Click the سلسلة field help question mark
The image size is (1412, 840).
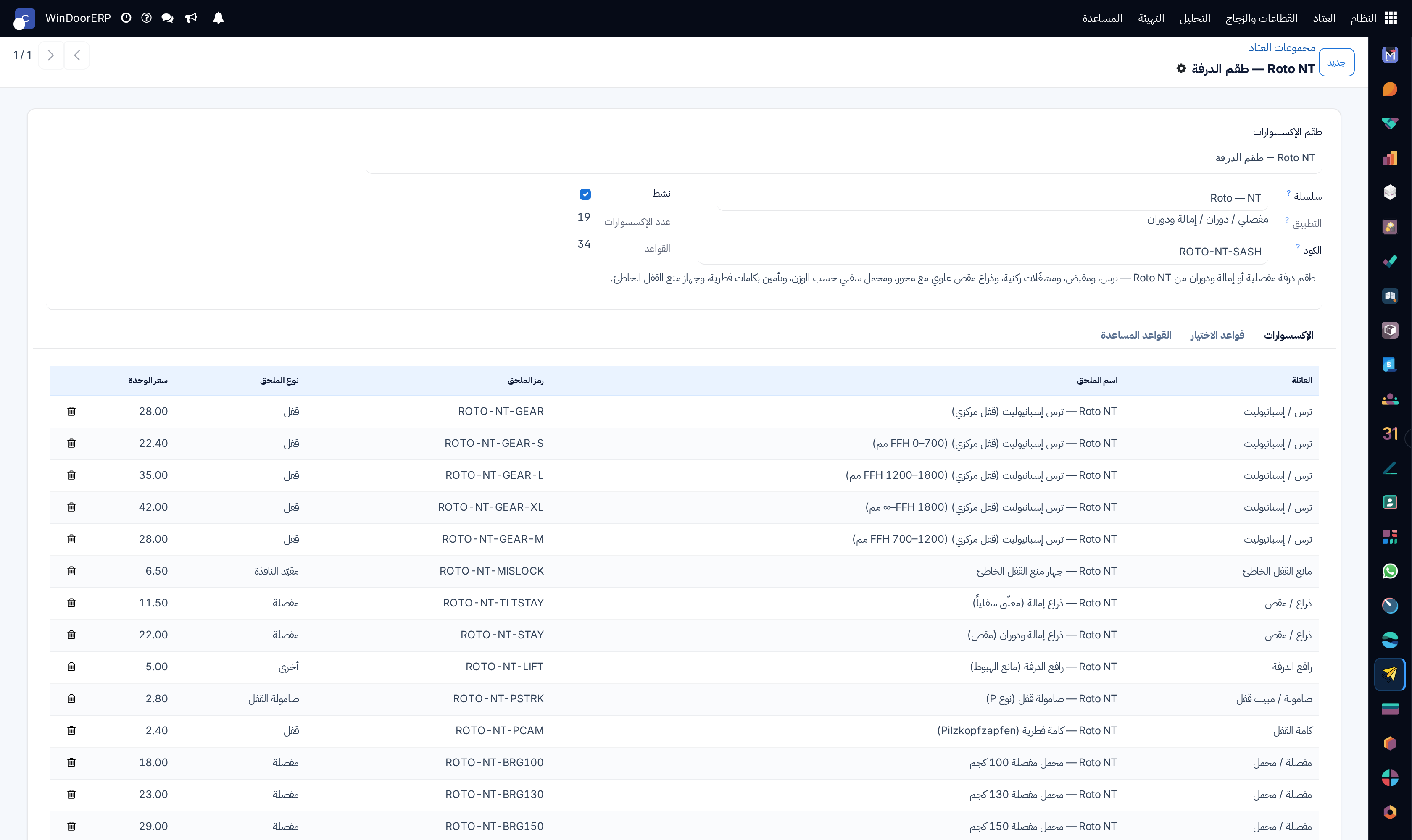[1288, 193]
